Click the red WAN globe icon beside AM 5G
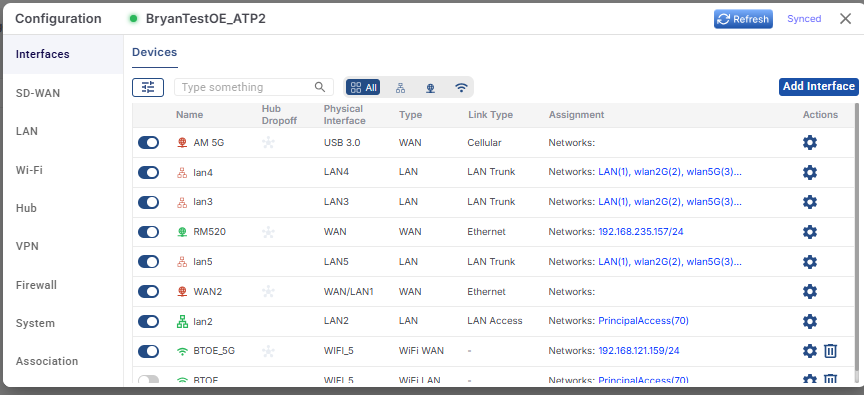Image resolution: width=864 pixels, height=395 pixels. point(182,143)
